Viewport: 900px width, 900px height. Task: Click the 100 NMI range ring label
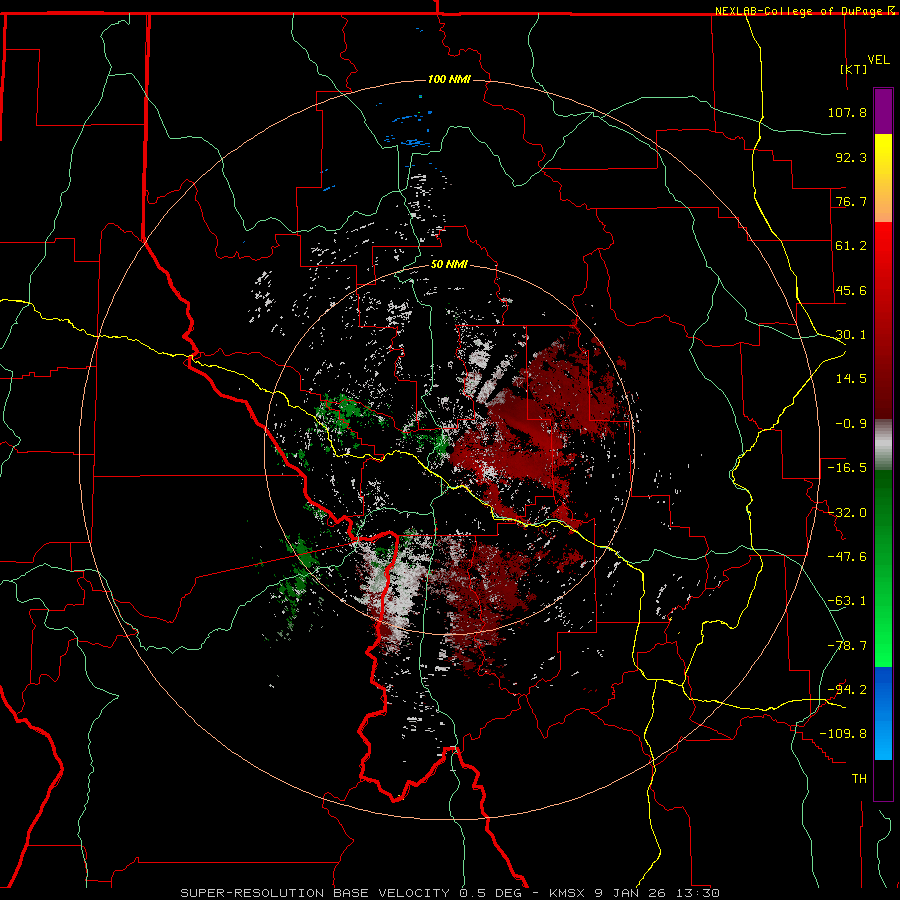pos(449,79)
